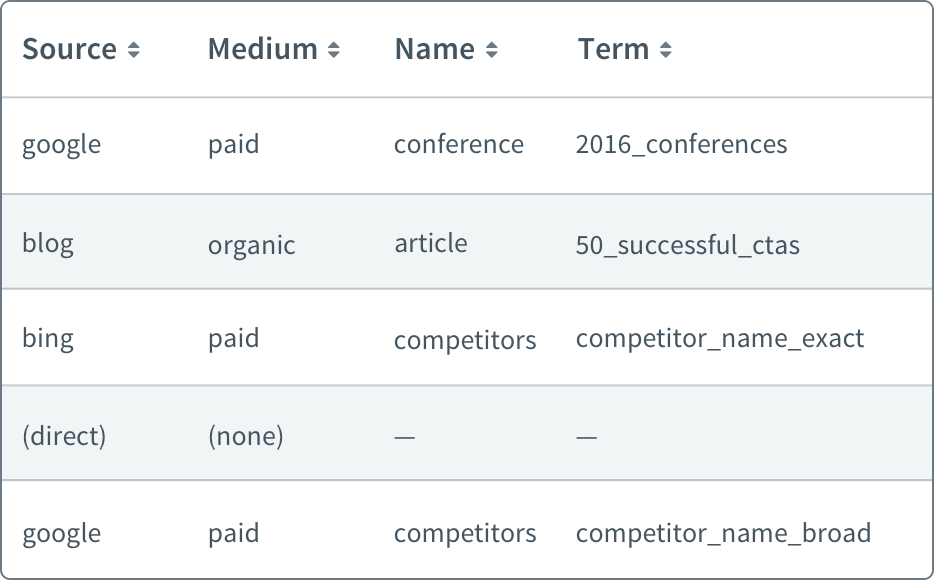Select the organic medium cell
Viewport: 934px width, 580px height.
[x=251, y=245]
